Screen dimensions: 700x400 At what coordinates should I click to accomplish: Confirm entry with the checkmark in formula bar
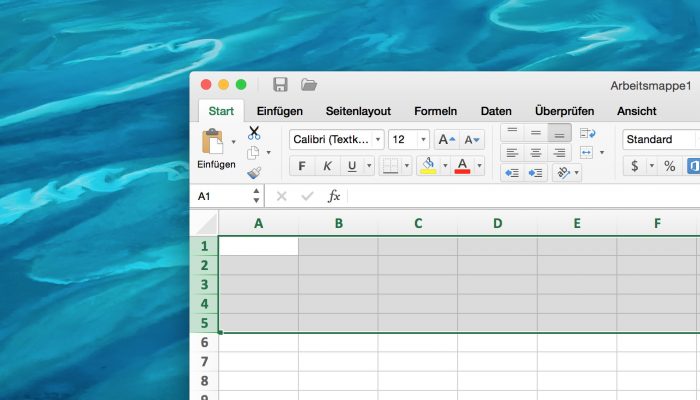(307, 196)
